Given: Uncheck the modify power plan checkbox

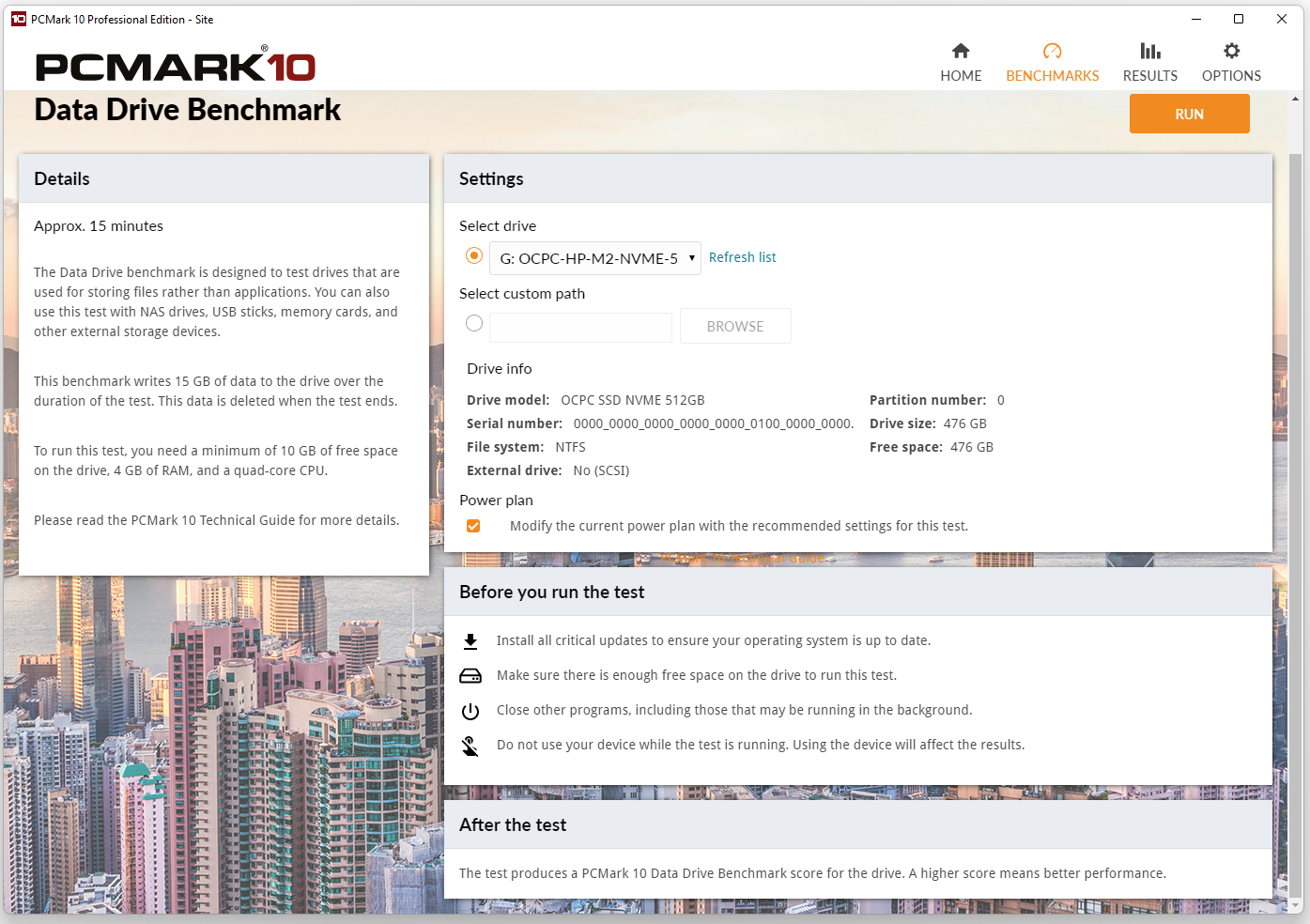Looking at the screenshot, I should [473, 526].
